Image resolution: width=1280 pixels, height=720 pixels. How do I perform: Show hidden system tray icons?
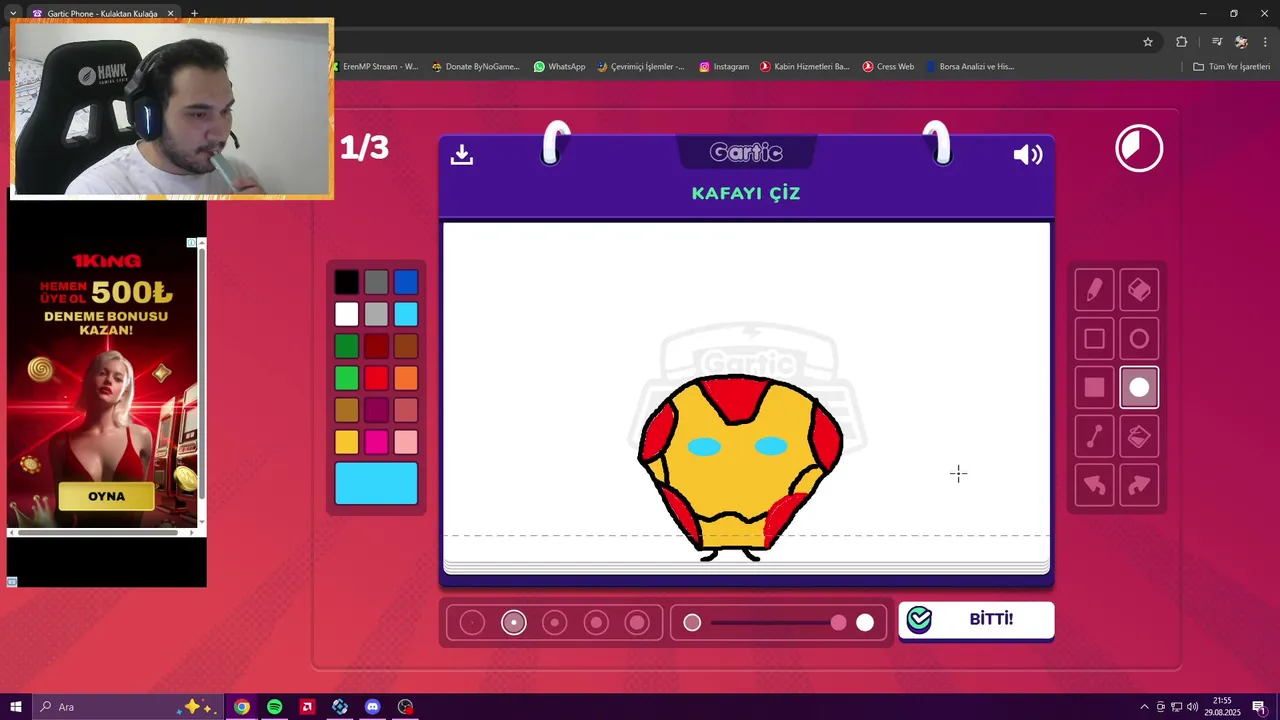pyautogui.click(x=1144, y=707)
